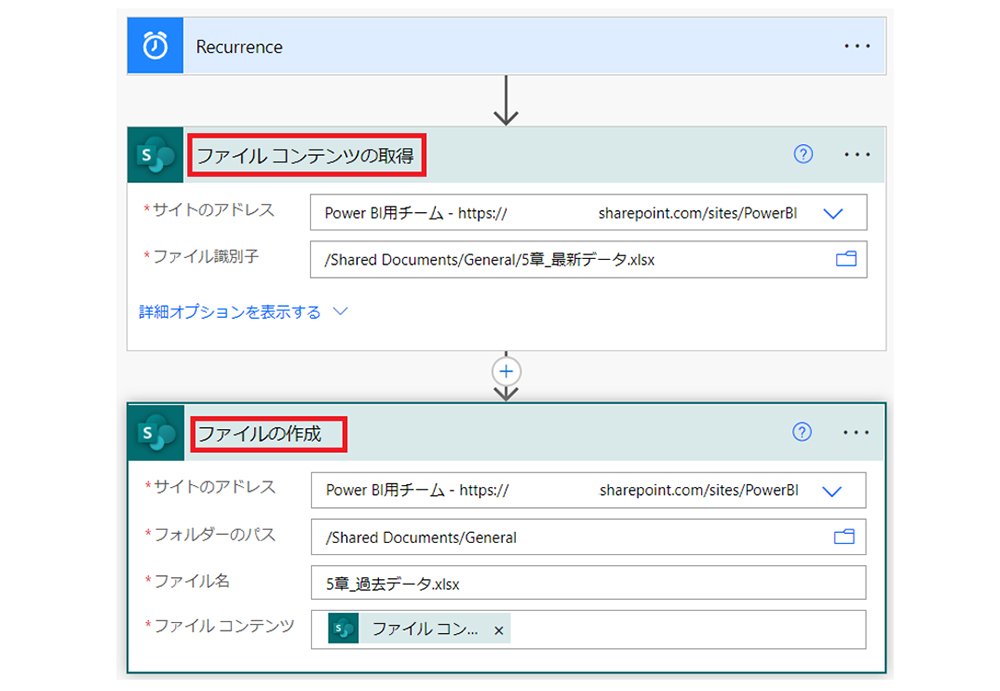Click SharePoint icon on ファイル コンテンツの取得 step
1000x691 pixels.
click(x=156, y=155)
